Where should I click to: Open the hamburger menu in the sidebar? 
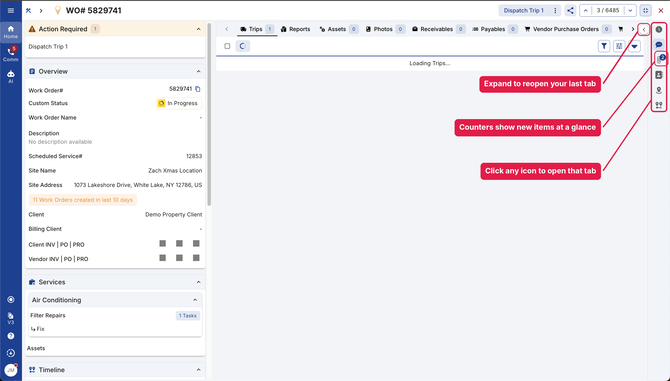pyautogui.click(x=11, y=11)
